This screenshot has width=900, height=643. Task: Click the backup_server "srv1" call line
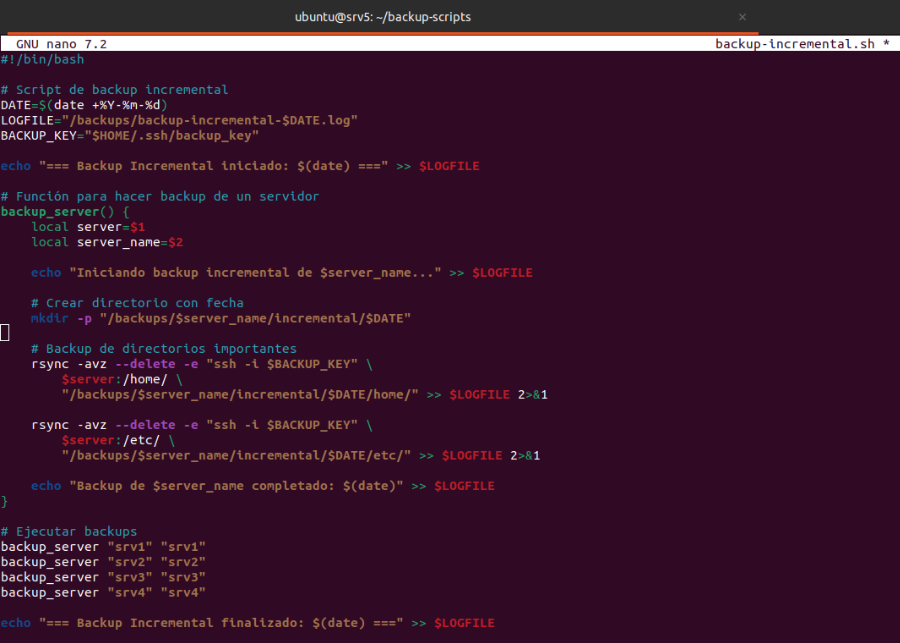click(x=103, y=547)
